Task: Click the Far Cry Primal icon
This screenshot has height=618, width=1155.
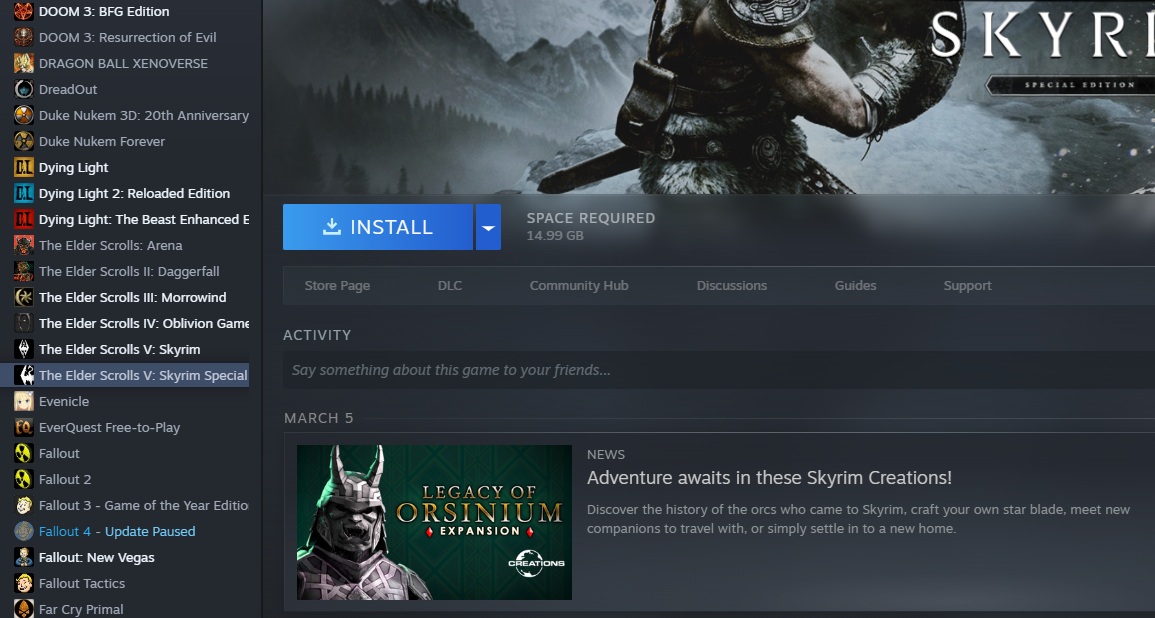Action: coord(24,609)
